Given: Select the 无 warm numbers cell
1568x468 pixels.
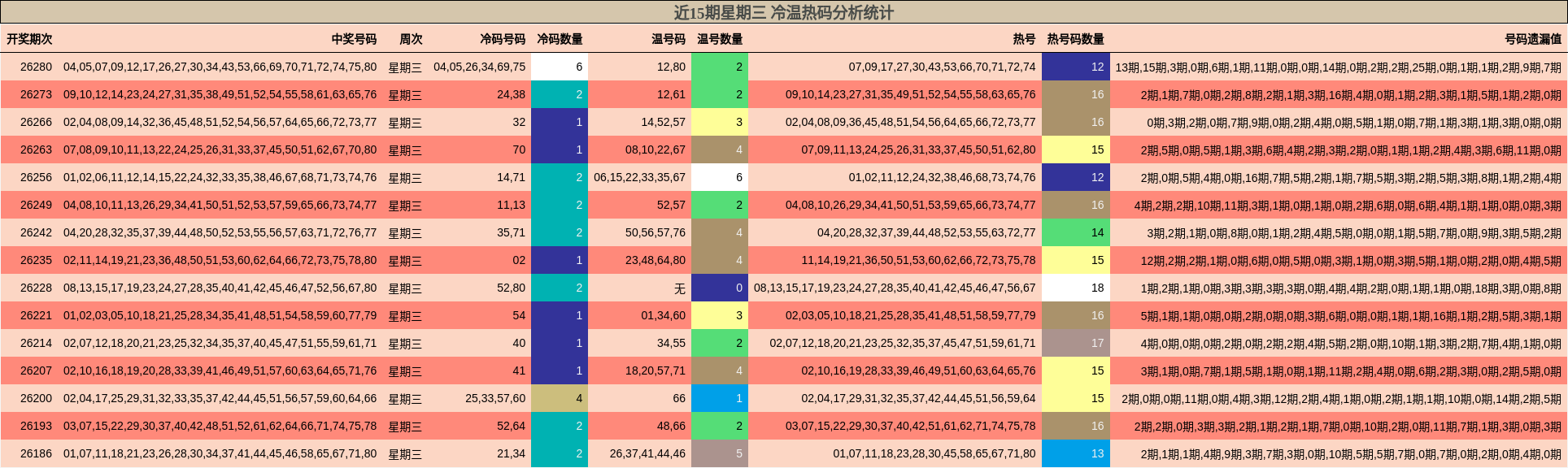Looking at the screenshot, I should 680,288.
